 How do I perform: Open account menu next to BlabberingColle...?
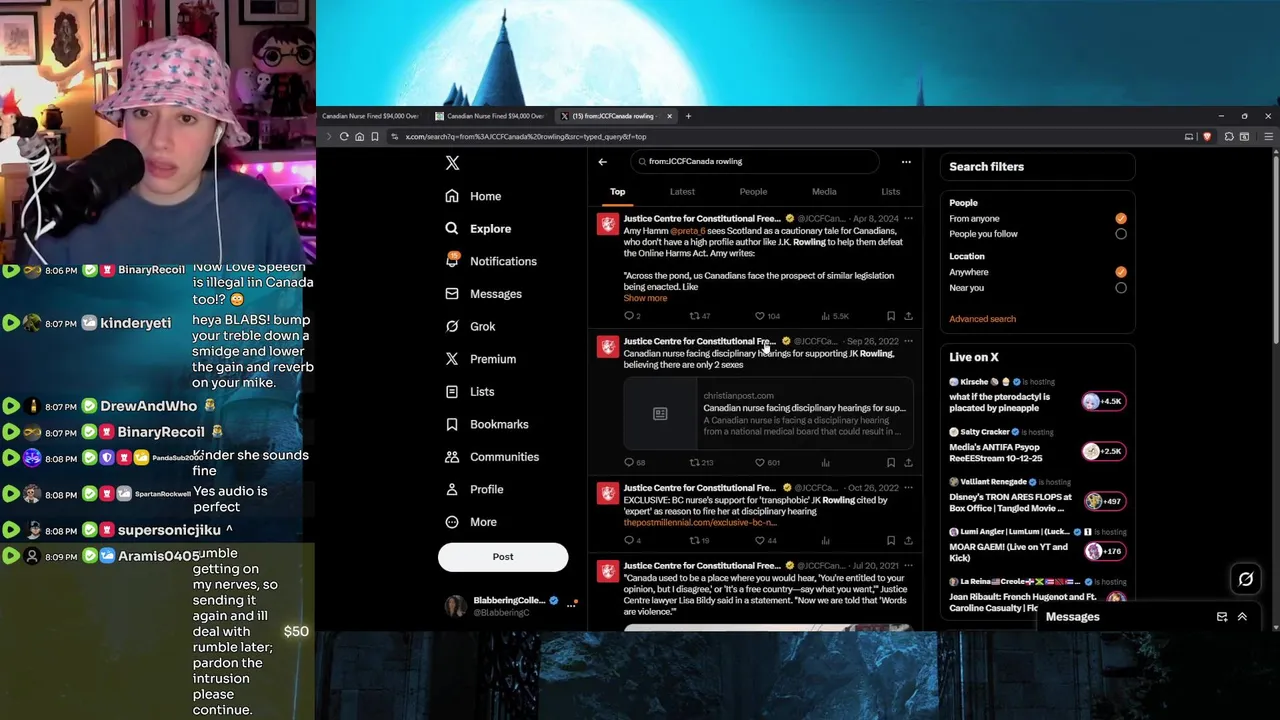tap(572, 605)
